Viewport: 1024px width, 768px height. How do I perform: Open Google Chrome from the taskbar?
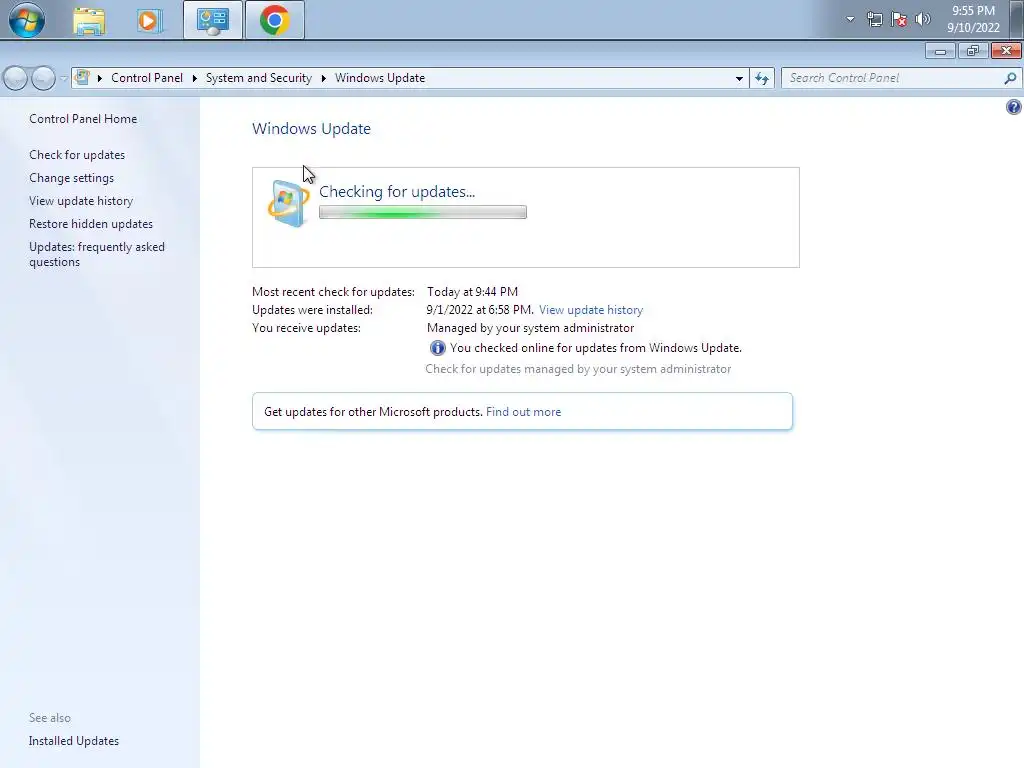click(x=275, y=20)
